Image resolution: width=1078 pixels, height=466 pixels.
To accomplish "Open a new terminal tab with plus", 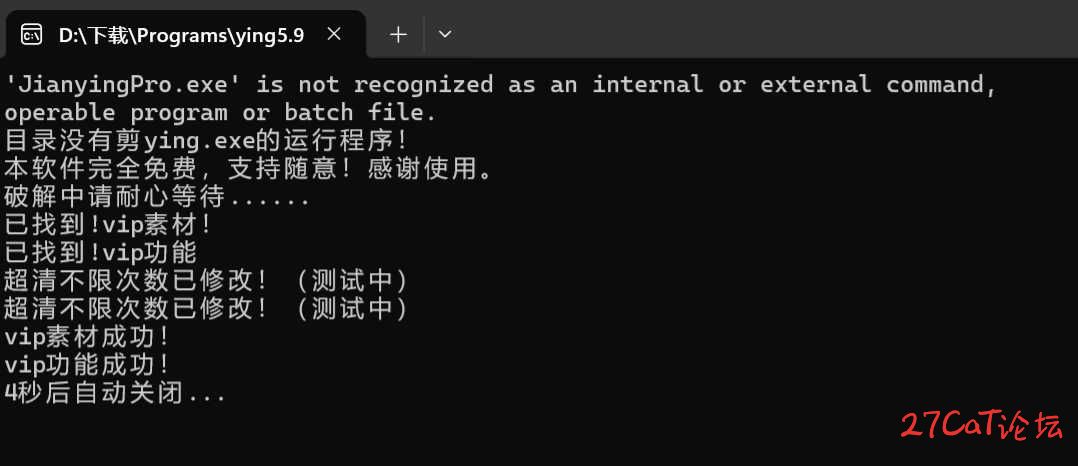I will 398,34.
